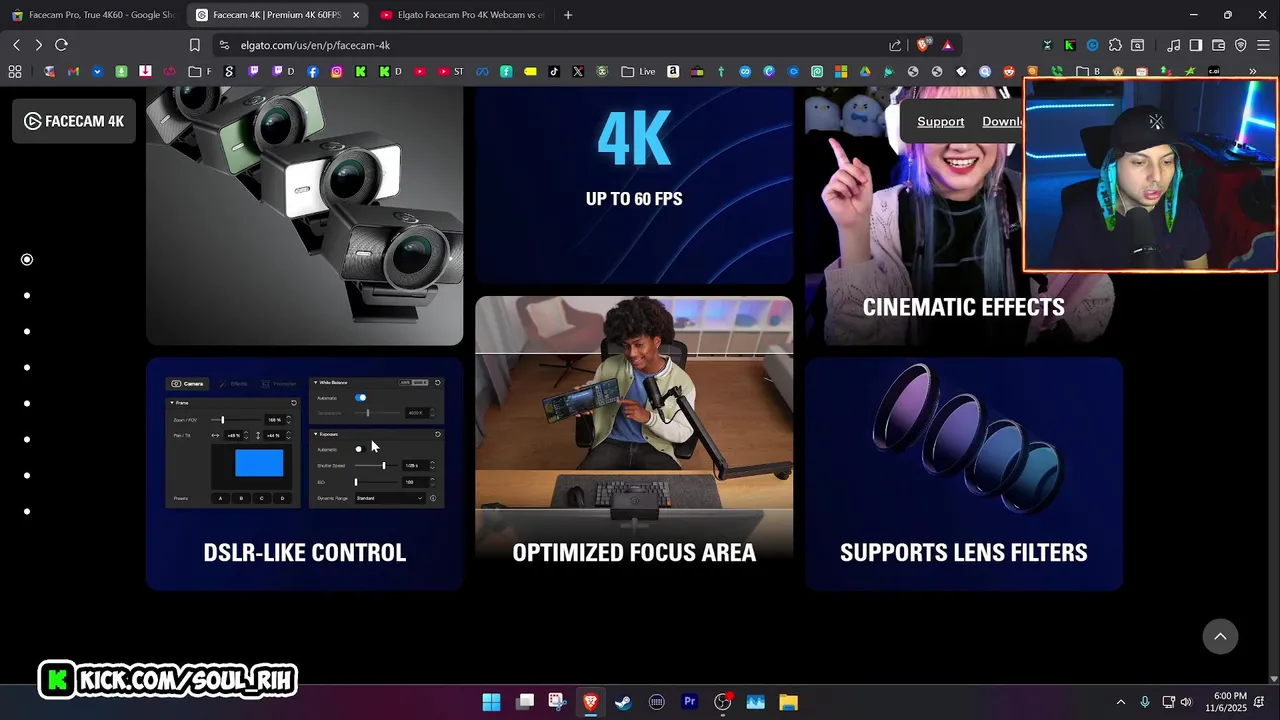
Task: Select the first page section dot
Action: point(27,259)
